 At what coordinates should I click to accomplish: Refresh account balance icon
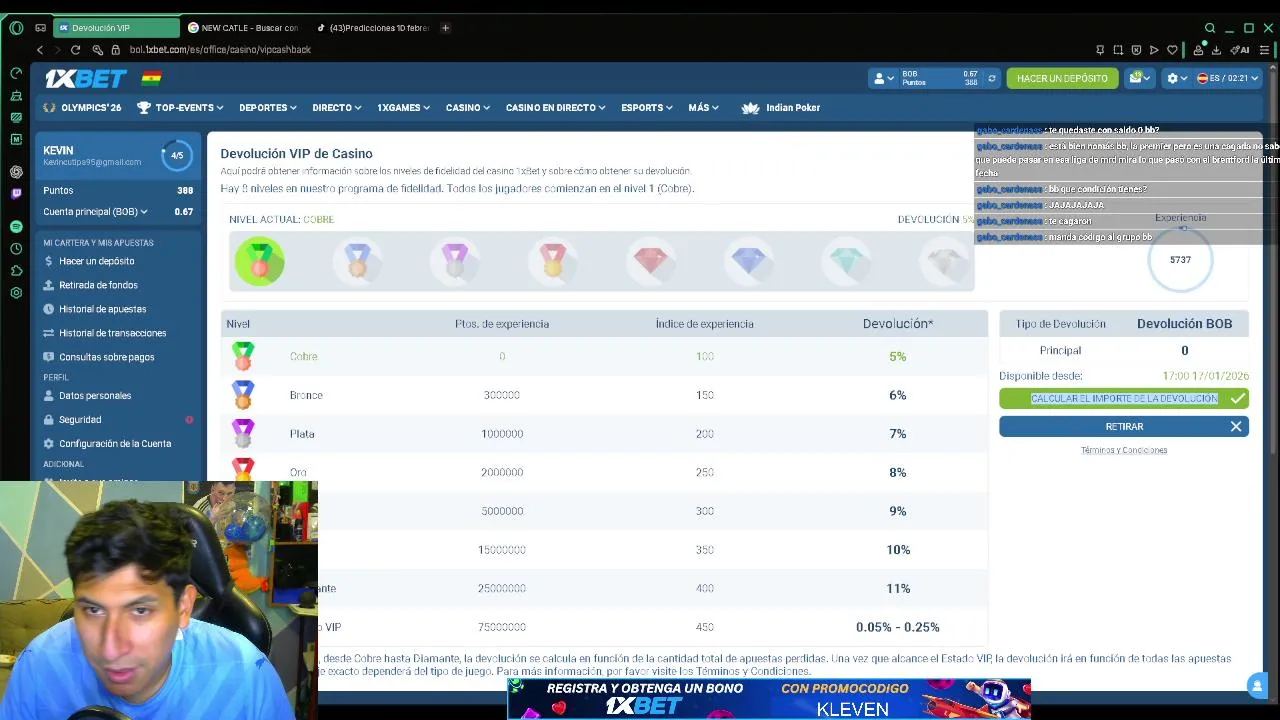pos(992,78)
